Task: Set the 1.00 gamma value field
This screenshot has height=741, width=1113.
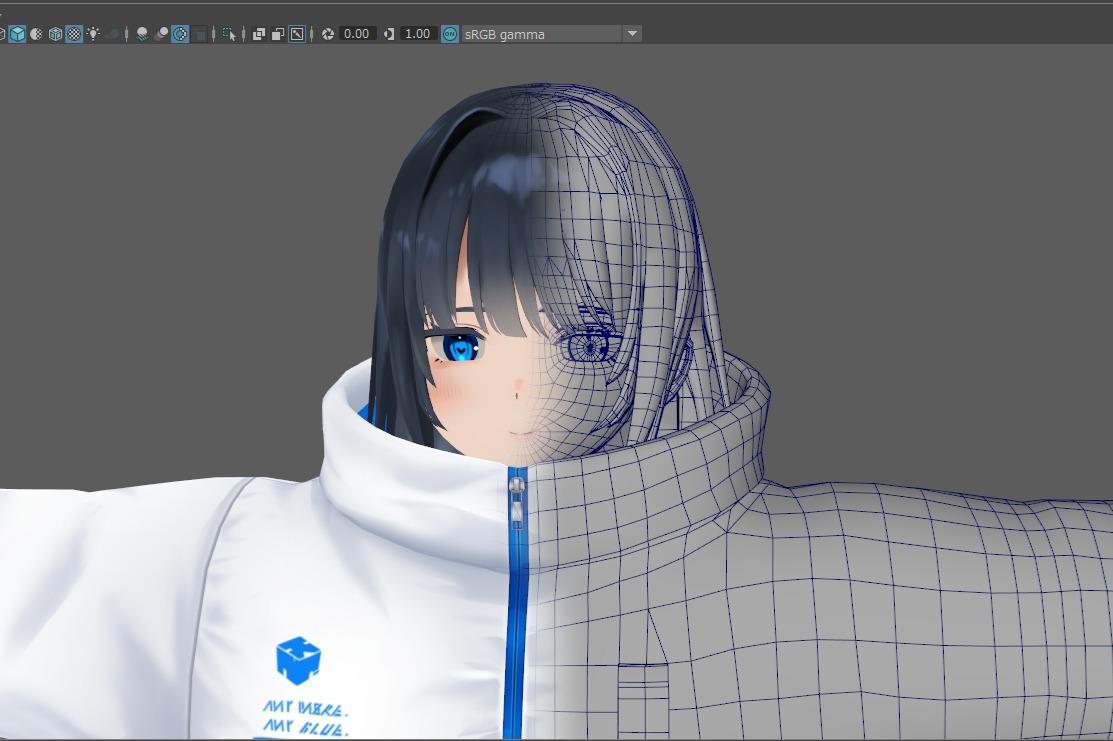Action: tap(419, 33)
